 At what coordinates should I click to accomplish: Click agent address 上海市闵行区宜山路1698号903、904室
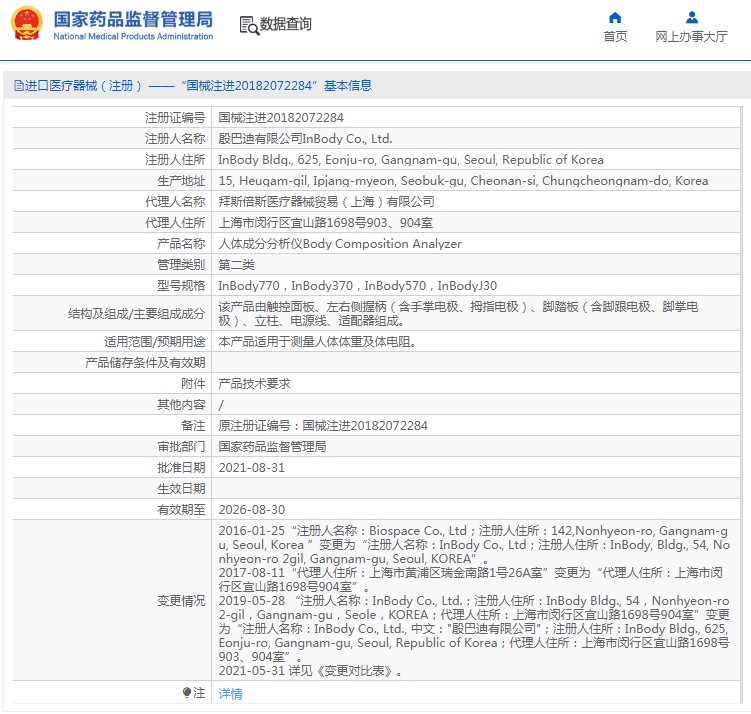(x=325, y=223)
